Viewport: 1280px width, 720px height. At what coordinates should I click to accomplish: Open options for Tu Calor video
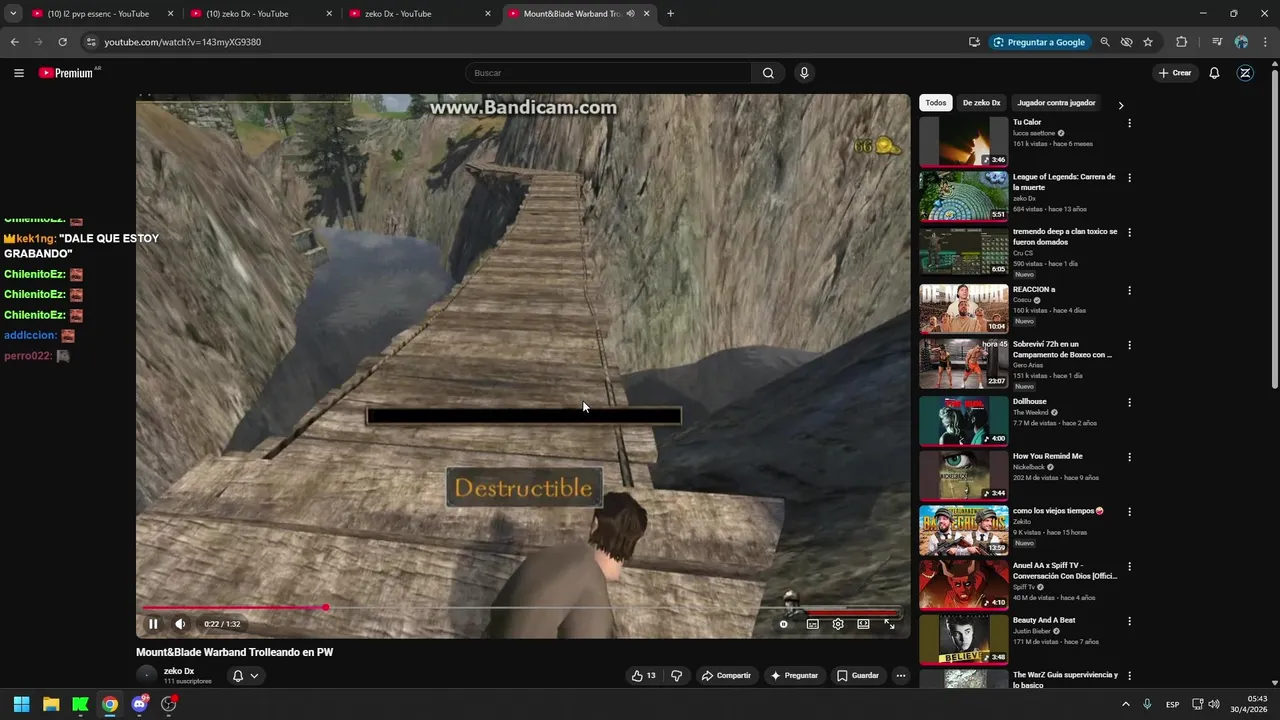1129,123
